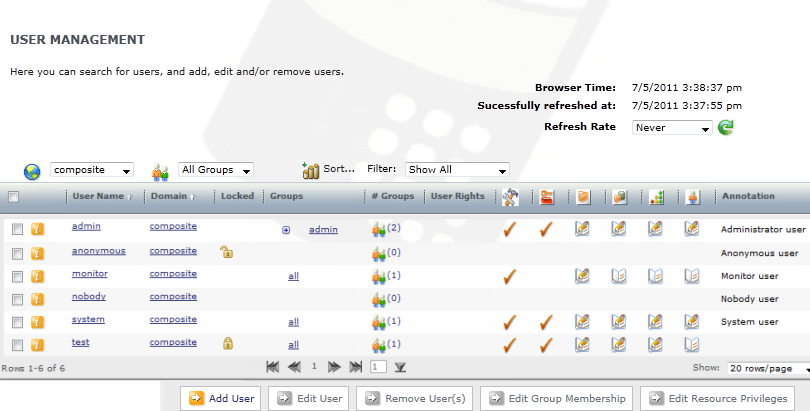Open the admin group link

323,230
